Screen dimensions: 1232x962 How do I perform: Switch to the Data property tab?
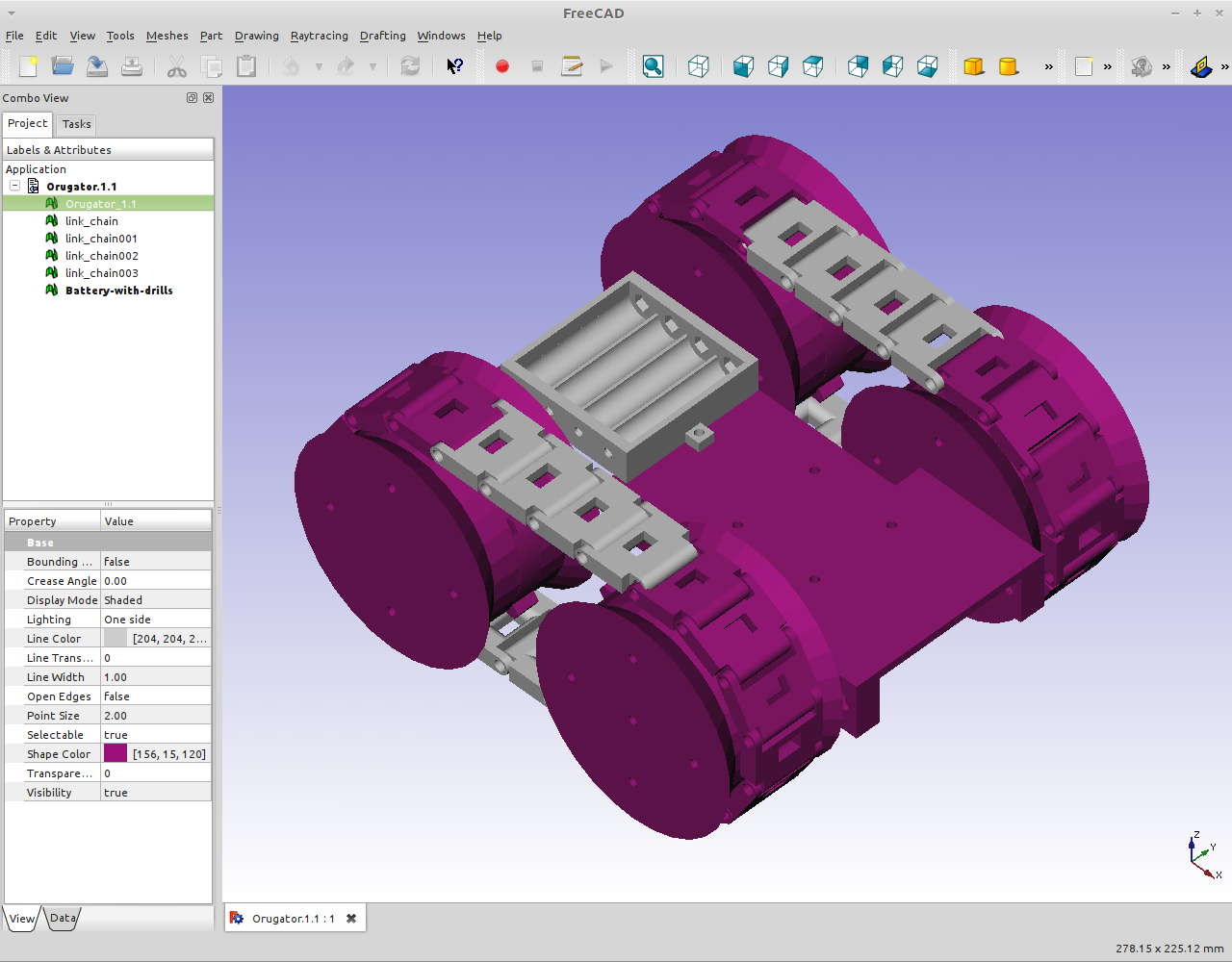(x=63, y=919)
